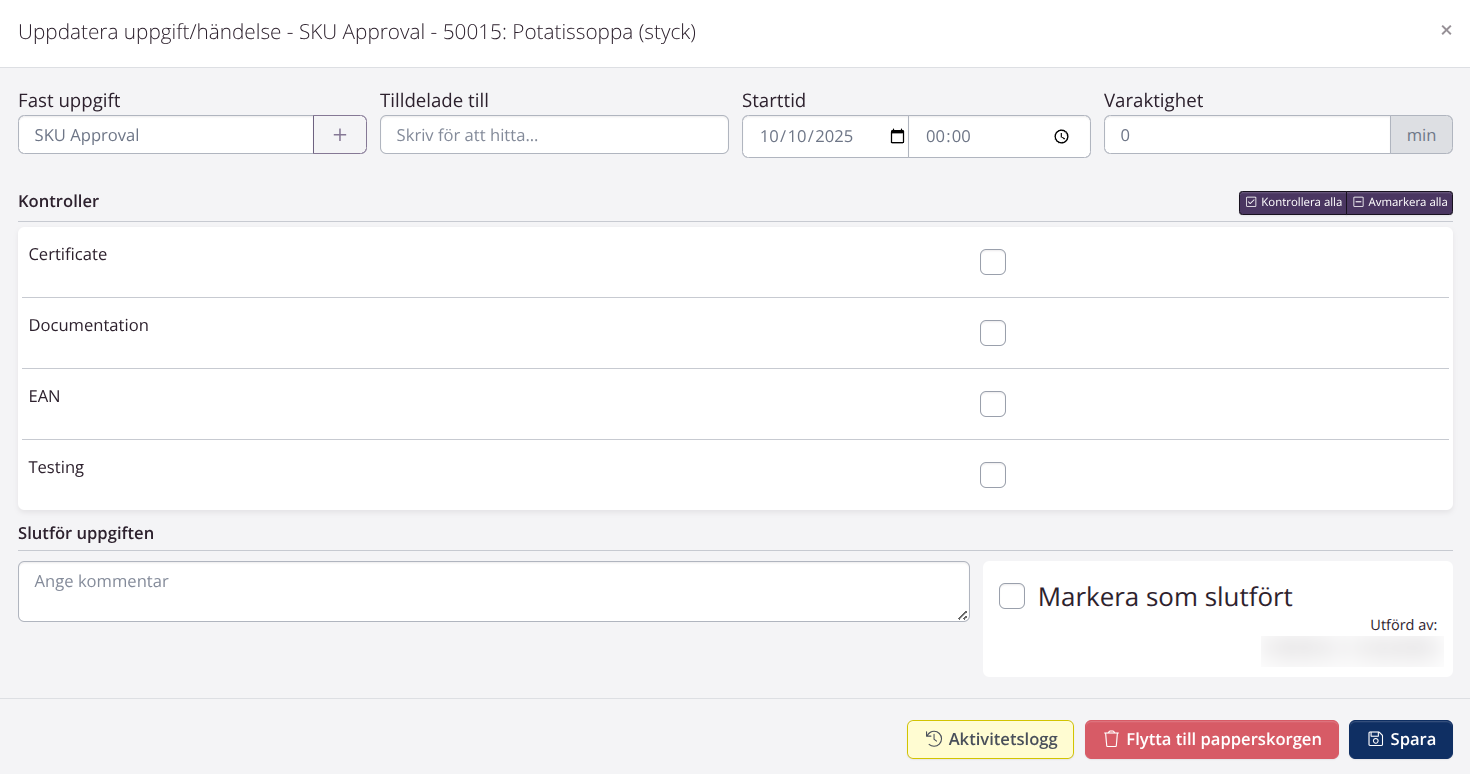Screen dimensions: 1470x774
Task: Click the Ange kommentar text area
Action: (x=493, y=591)
